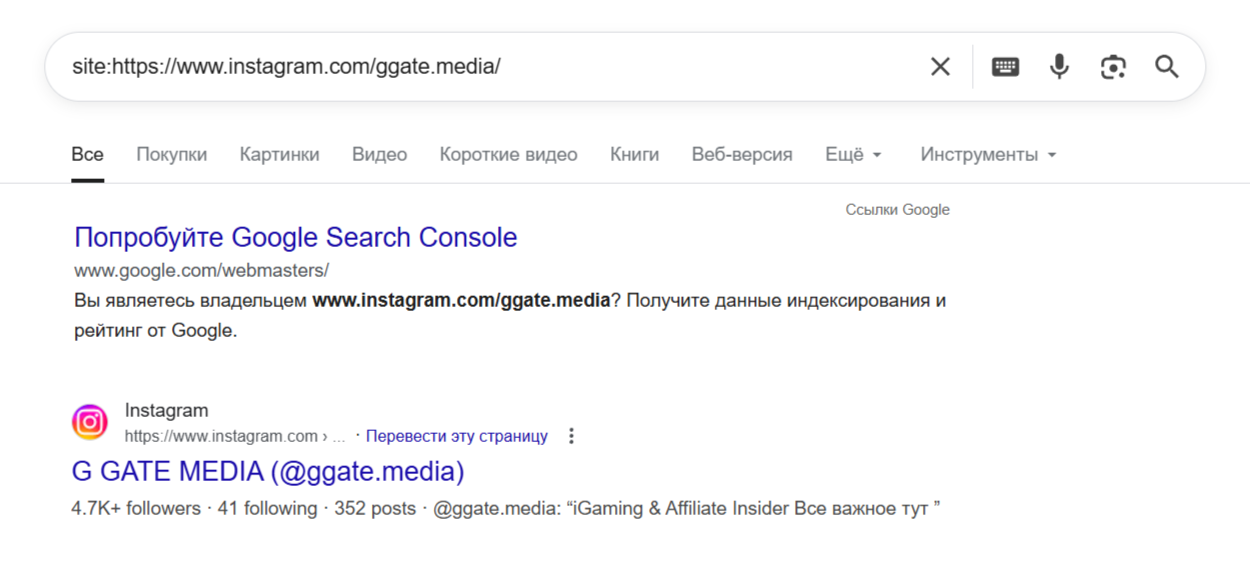Open the Видео tab
1250x562 pixels.
point(379,155)
